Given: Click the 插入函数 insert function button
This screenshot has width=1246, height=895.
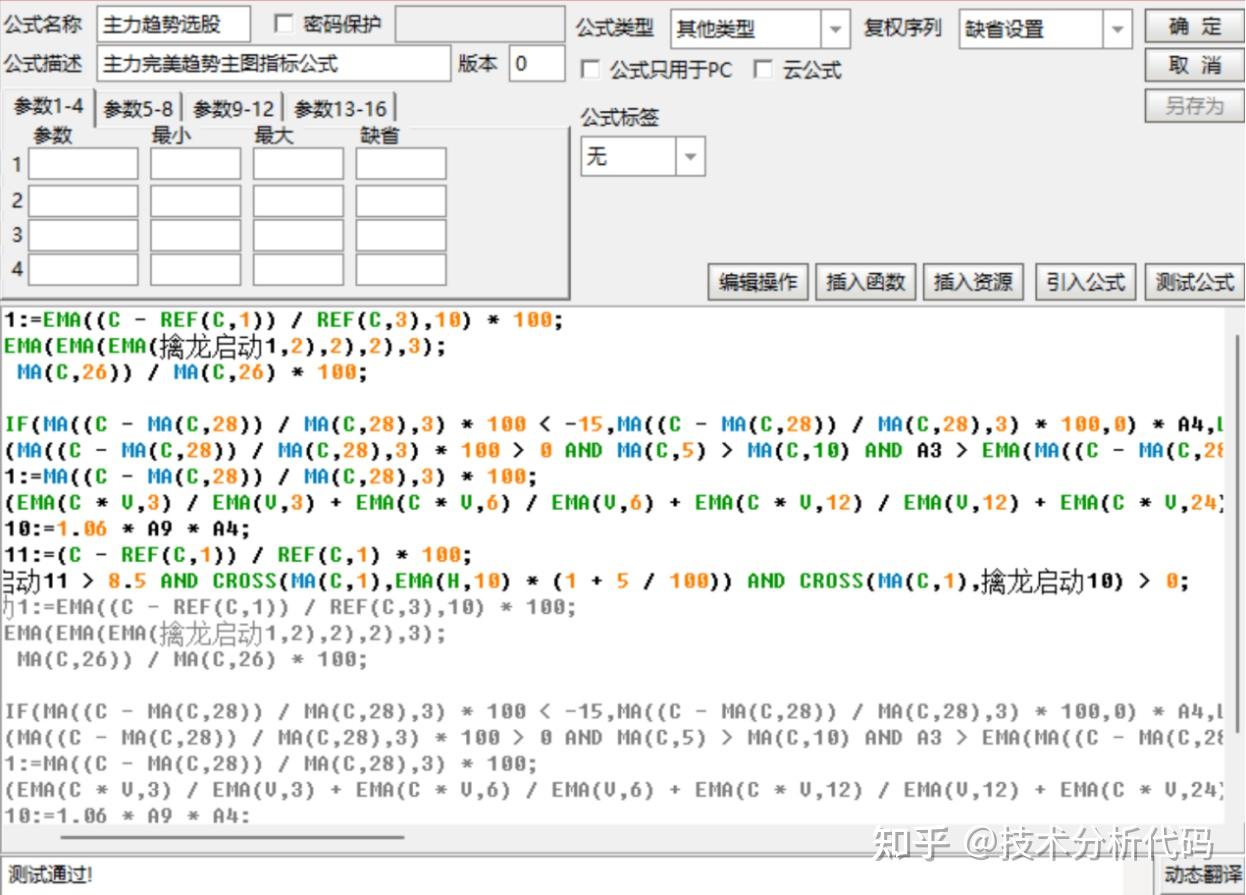Looking at the screenshot, I should coord(866,282).
